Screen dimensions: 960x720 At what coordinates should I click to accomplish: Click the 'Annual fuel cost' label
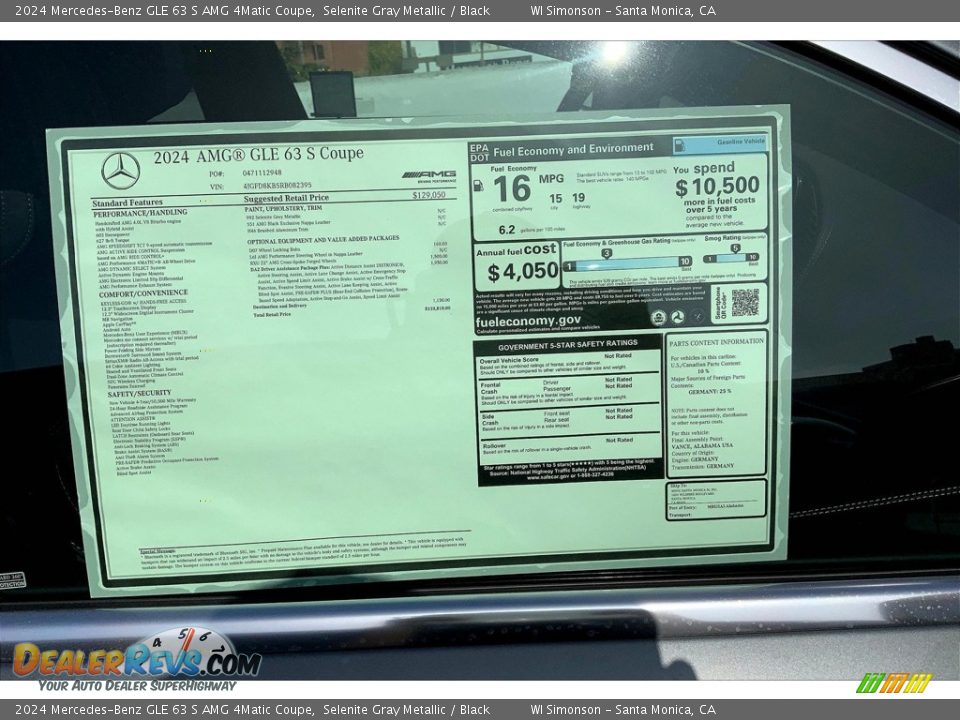516,250
